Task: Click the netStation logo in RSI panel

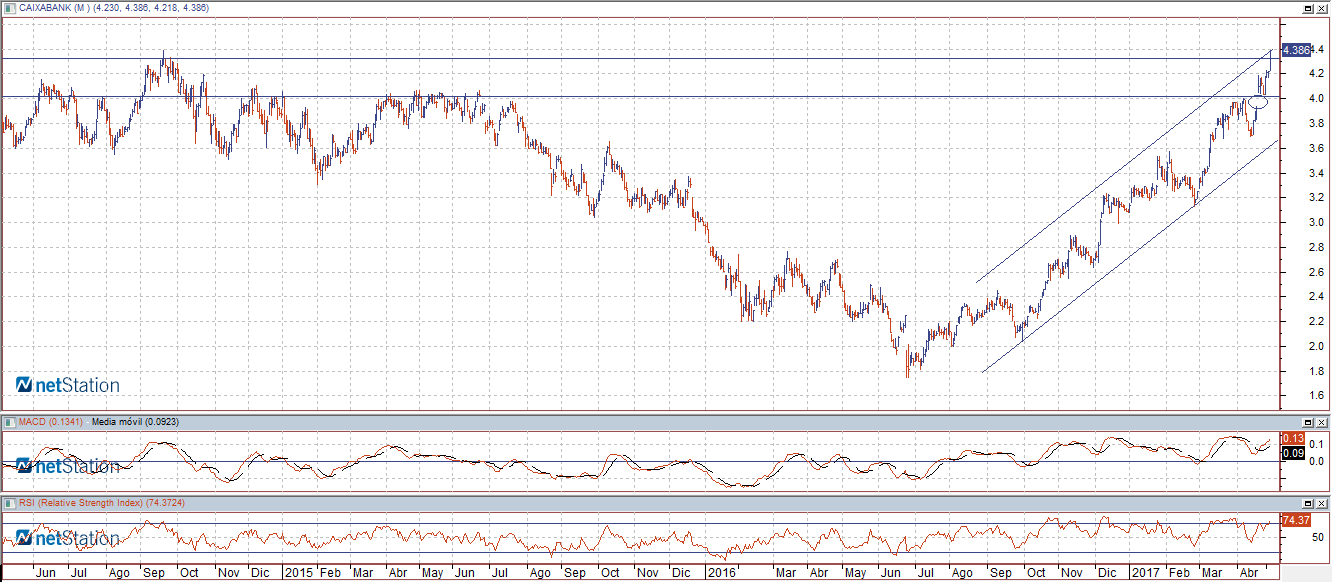Action: pos(68,539)
